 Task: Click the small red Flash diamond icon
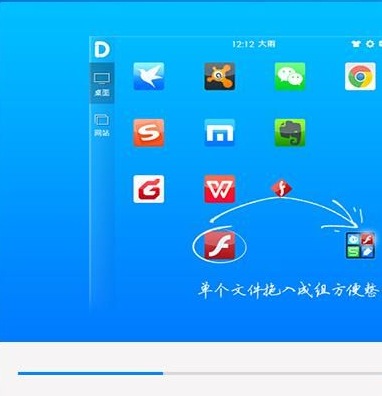click(x=282, y=189)
